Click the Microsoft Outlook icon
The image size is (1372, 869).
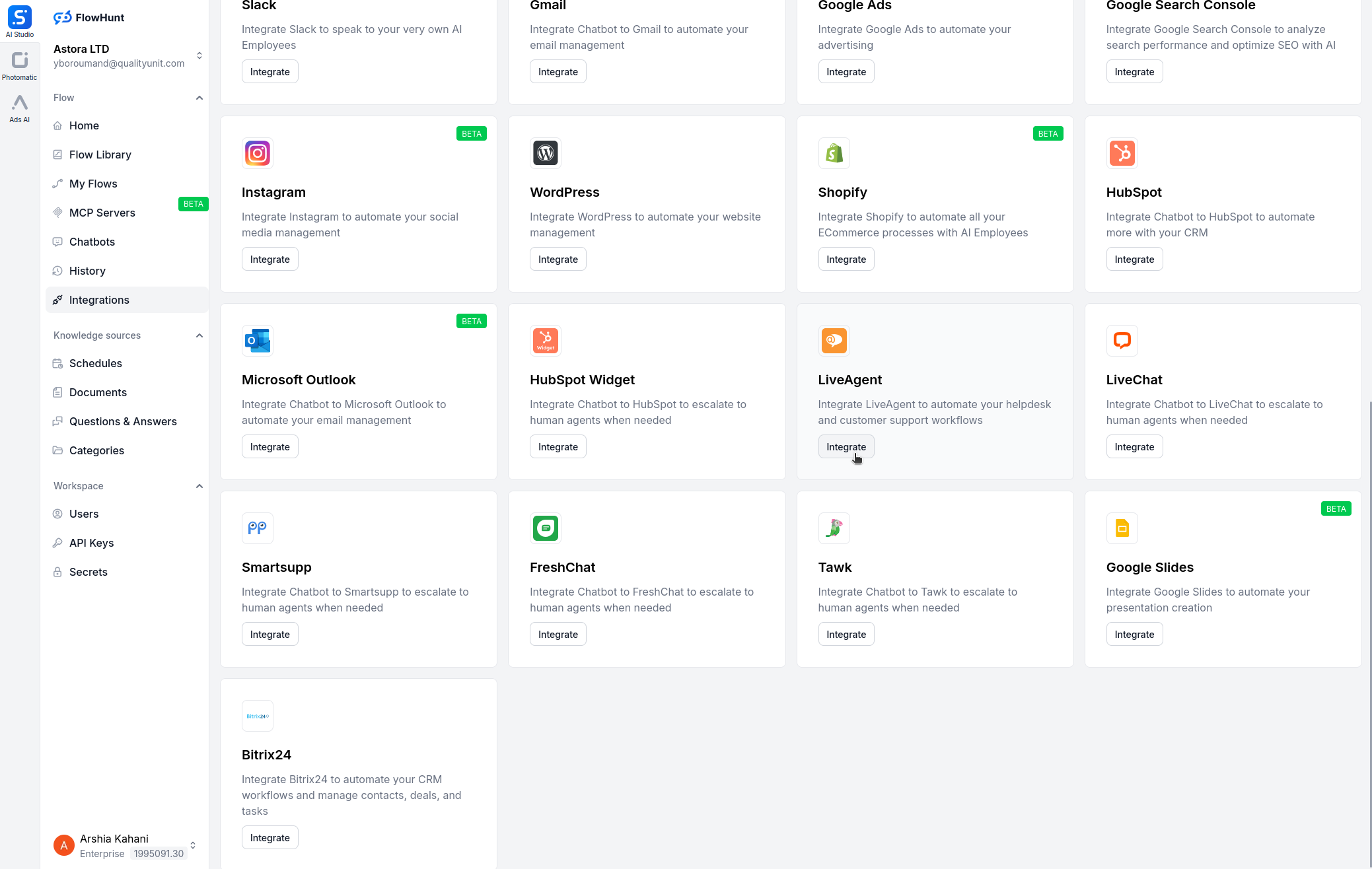point(258,341)
